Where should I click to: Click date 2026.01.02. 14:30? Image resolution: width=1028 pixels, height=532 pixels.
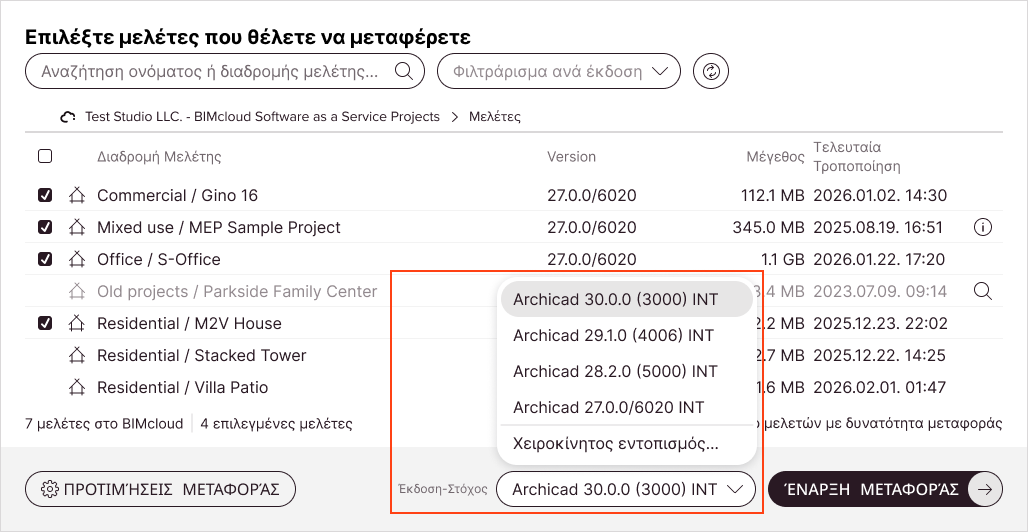point(880,195)
